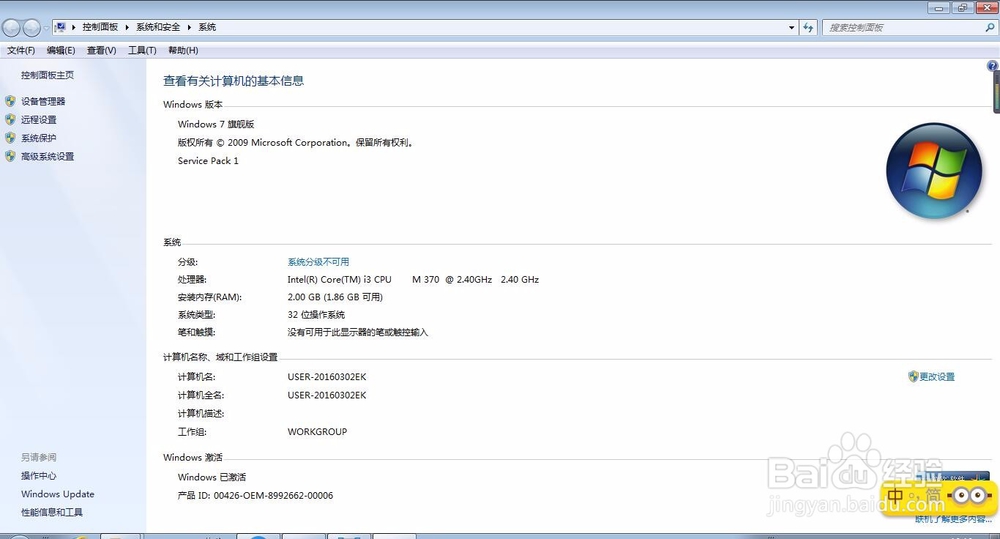Click Windows 已激活 status text
Image resolution: width=1000 pixels, height=539 pixels.
[212, 477]
